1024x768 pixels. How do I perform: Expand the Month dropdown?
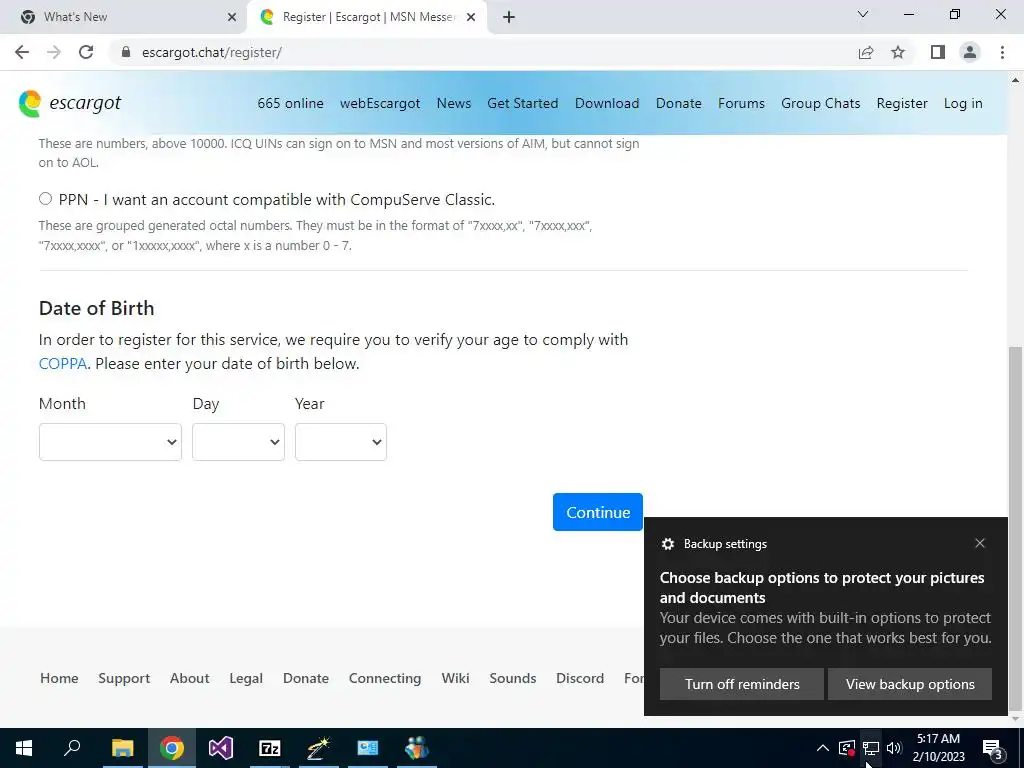(x=110, y=442)
